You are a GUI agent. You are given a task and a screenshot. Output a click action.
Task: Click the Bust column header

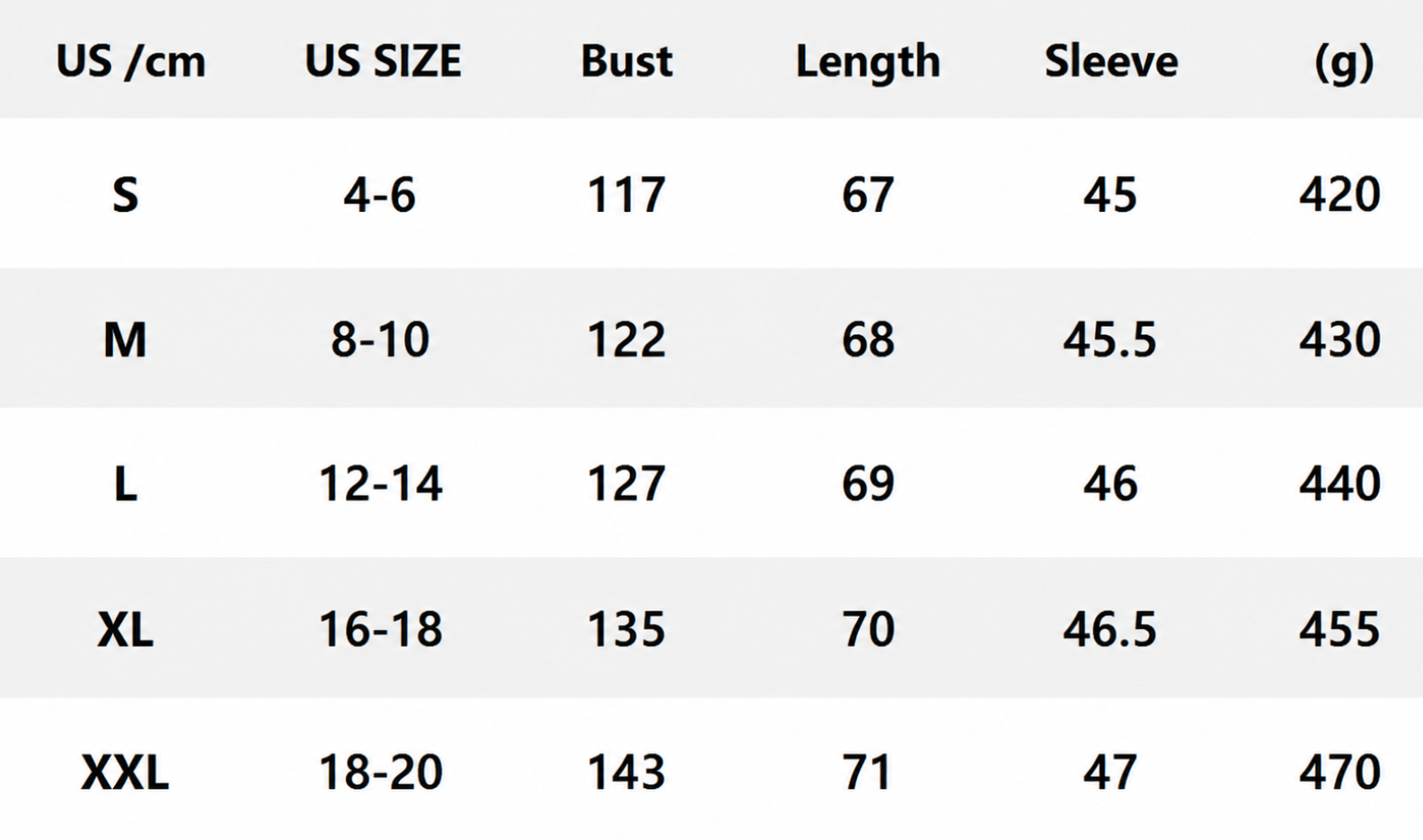[x=626, y=61]
